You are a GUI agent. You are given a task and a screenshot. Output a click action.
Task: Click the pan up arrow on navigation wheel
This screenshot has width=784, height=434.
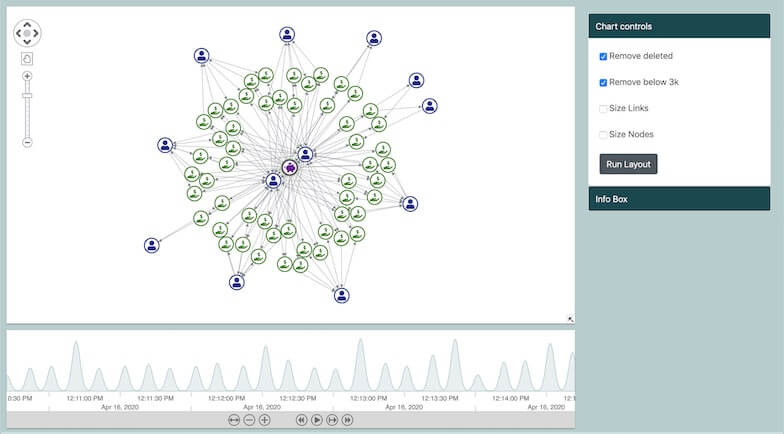[x=27, y=22]
